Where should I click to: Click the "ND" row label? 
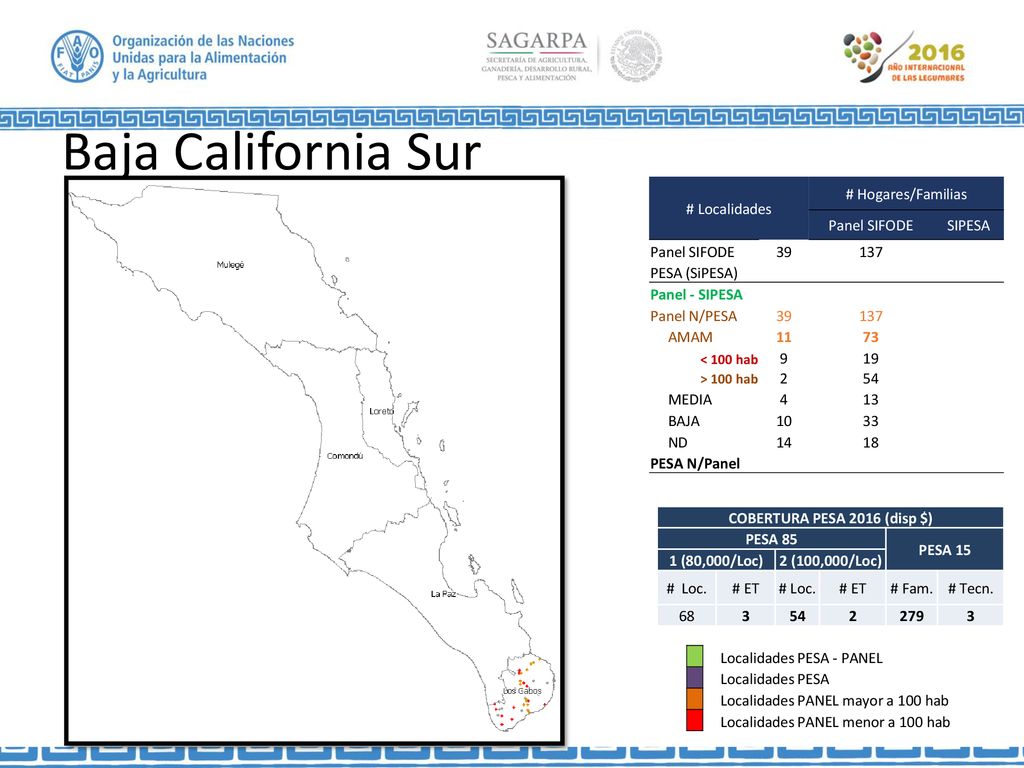pyautogui.click(x=677, y=443)
